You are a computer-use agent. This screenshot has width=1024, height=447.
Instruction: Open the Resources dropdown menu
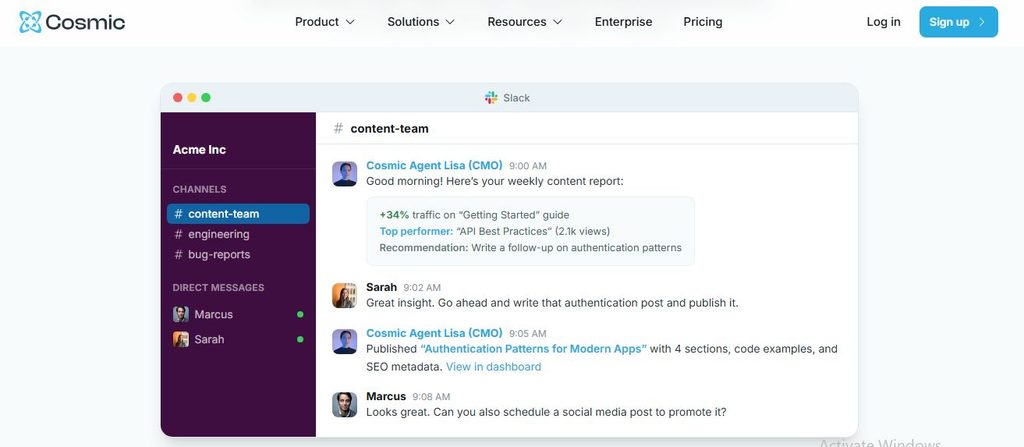[524, 22]
